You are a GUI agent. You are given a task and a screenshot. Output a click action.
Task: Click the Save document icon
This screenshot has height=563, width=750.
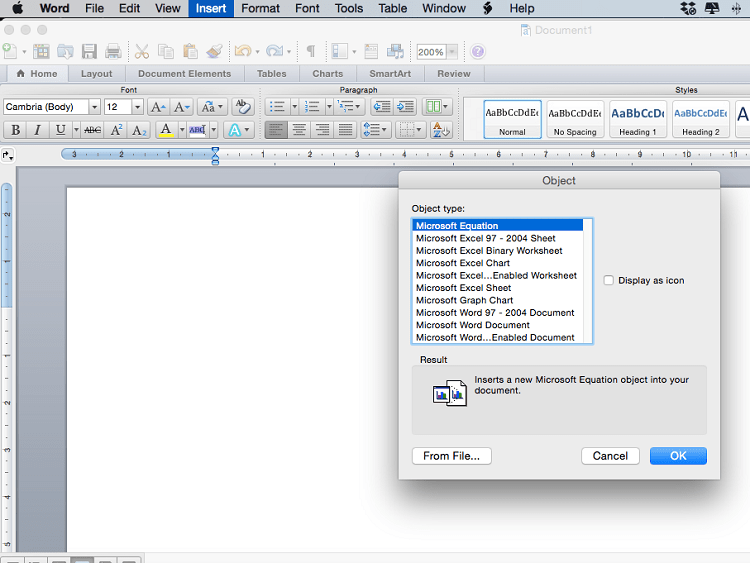[89, 51]
